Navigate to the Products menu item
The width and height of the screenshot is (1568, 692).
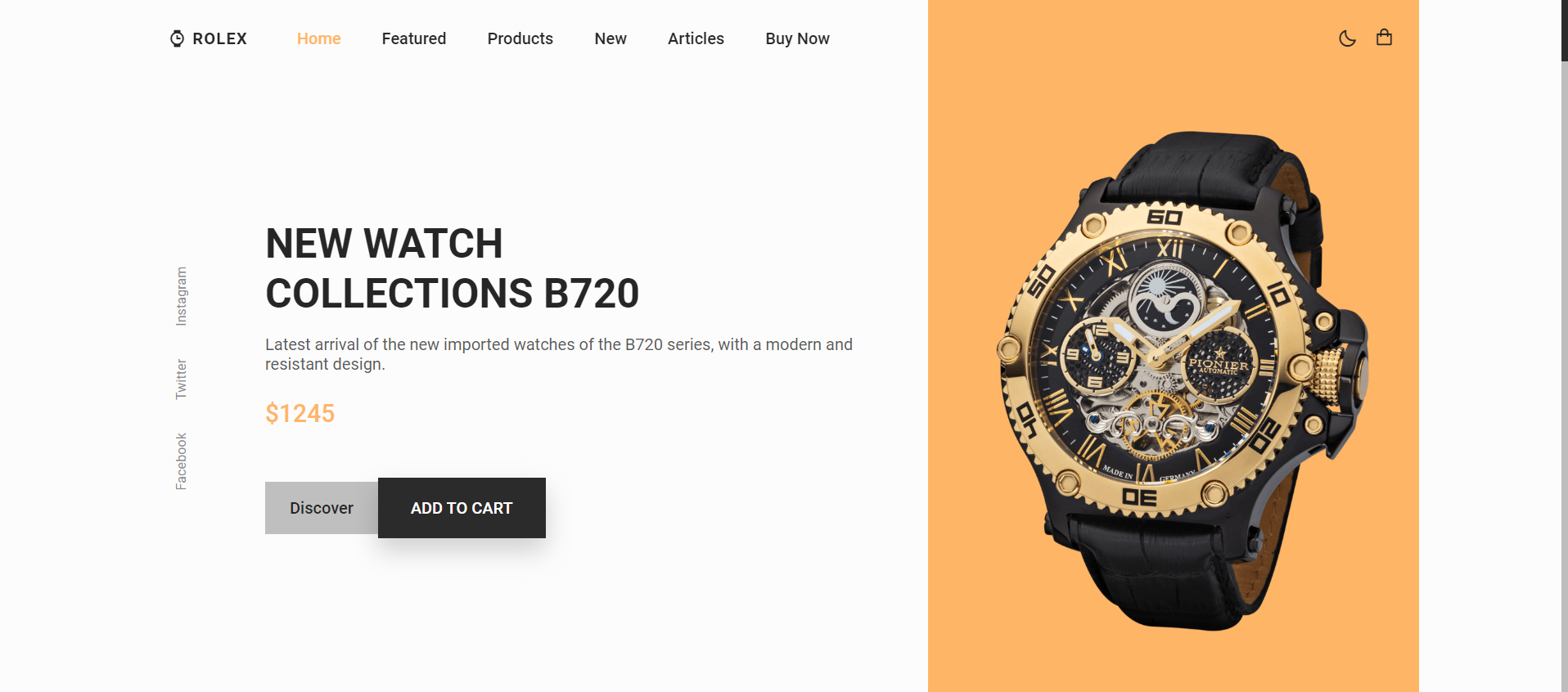(x=520, y=38)
